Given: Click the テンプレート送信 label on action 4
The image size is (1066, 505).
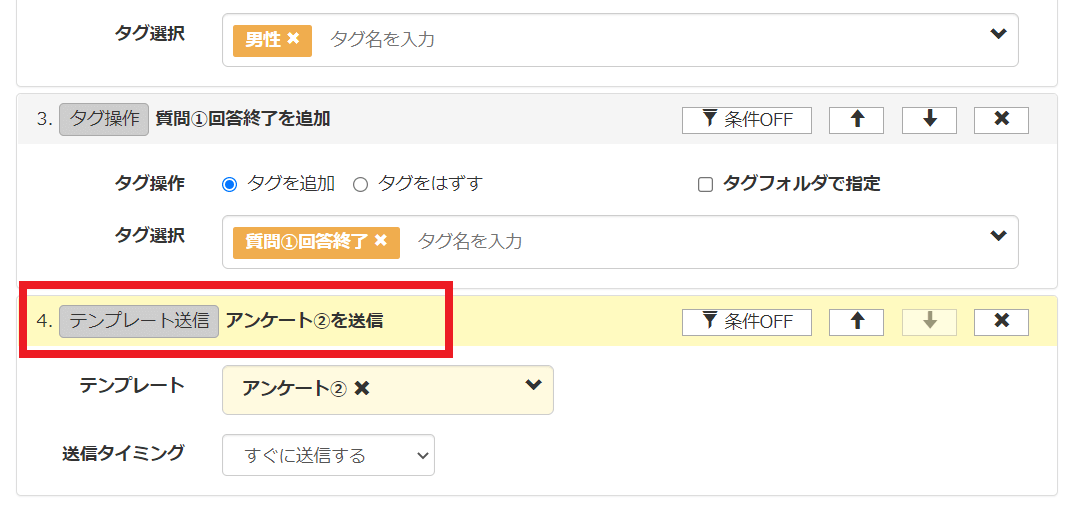Looking at the screenshot, I should click(139, 321).
